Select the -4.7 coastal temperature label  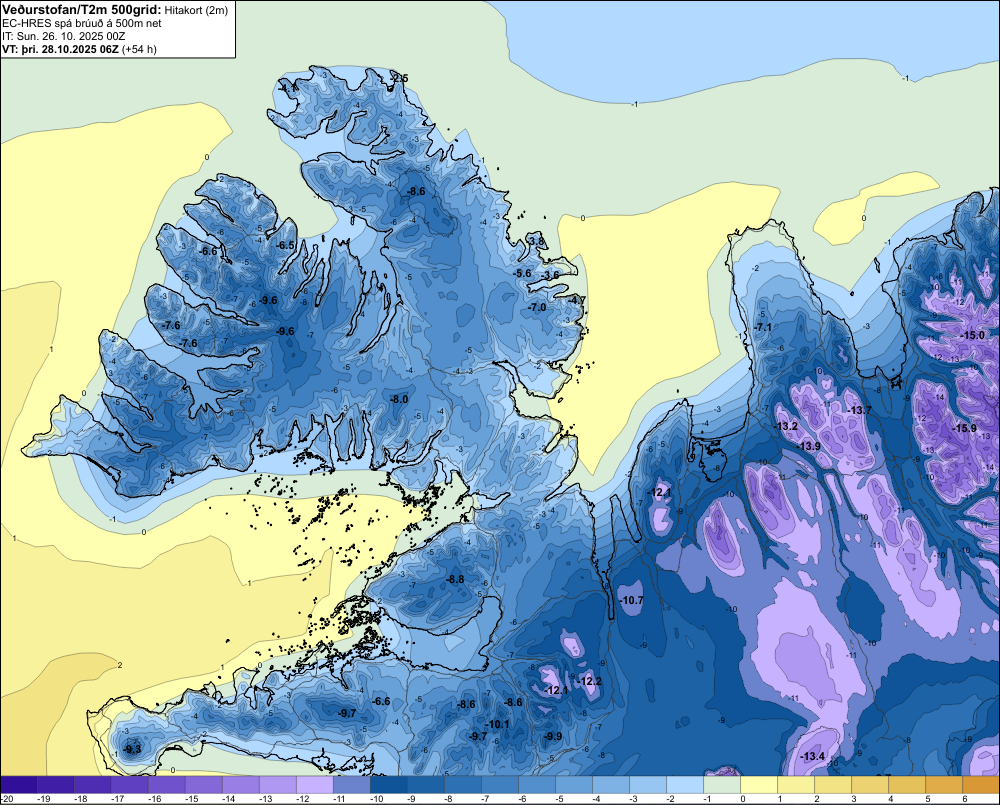(x=577, y=300)
